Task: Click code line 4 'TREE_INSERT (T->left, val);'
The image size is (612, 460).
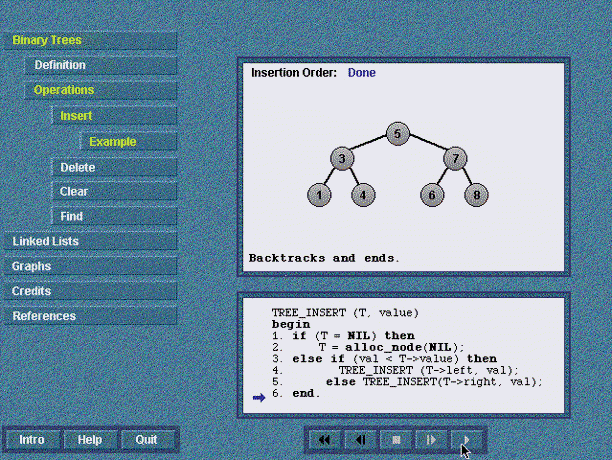Action: click(x=396, y=370)
